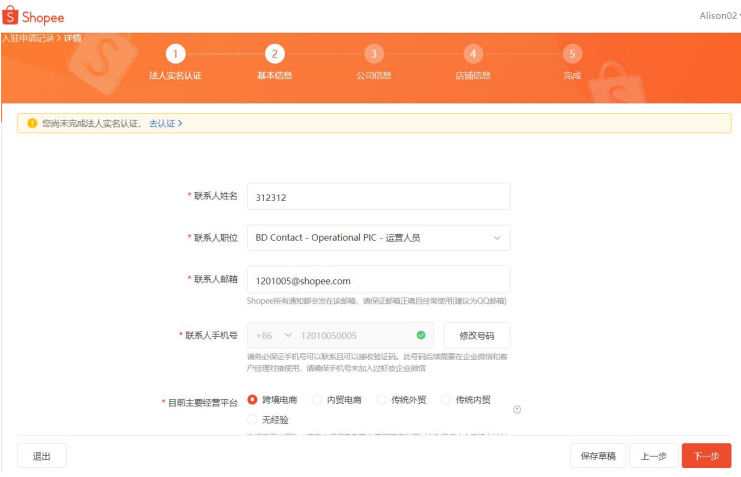Select the 无经验 radio option

252,420
